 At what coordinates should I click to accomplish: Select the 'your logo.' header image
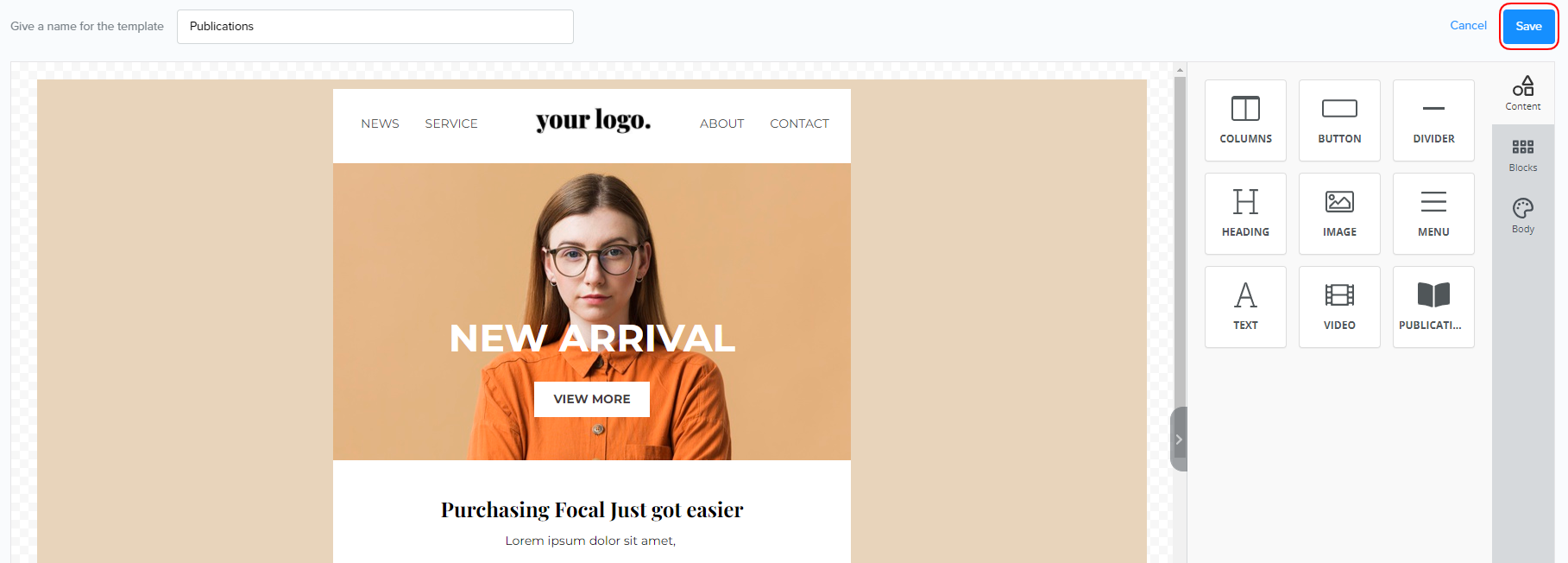coord(593,121)
